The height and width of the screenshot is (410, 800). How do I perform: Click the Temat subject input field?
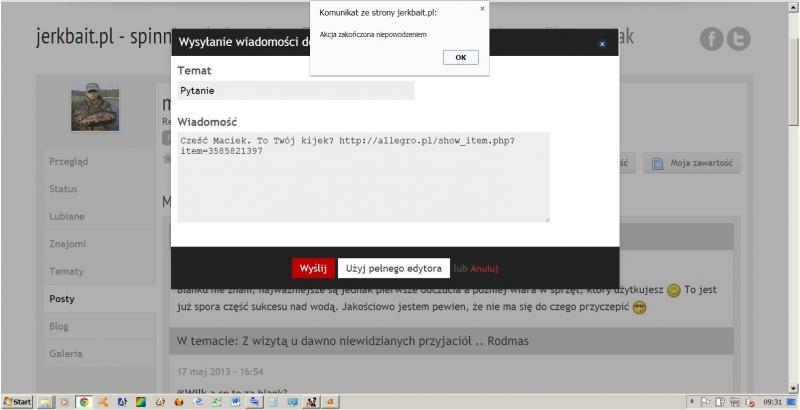[295, 91]
